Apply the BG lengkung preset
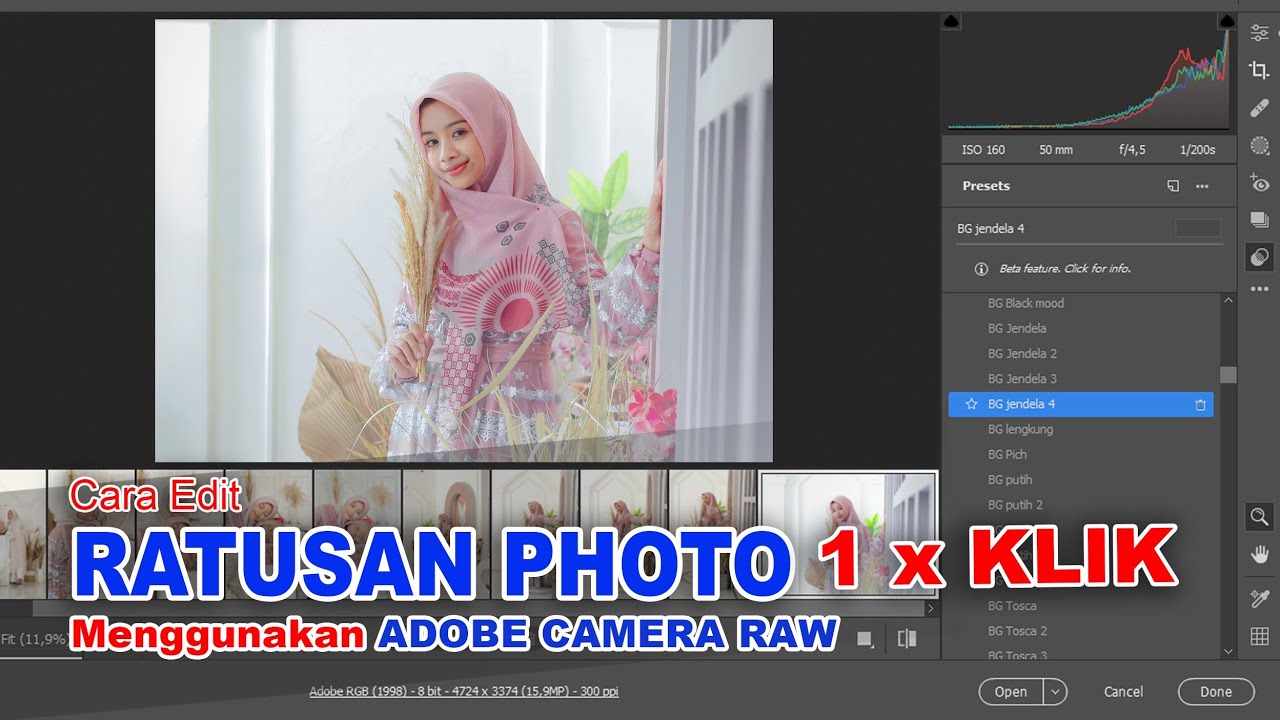This screenshot has height=720, width=1280. [x=1020, y=429]
